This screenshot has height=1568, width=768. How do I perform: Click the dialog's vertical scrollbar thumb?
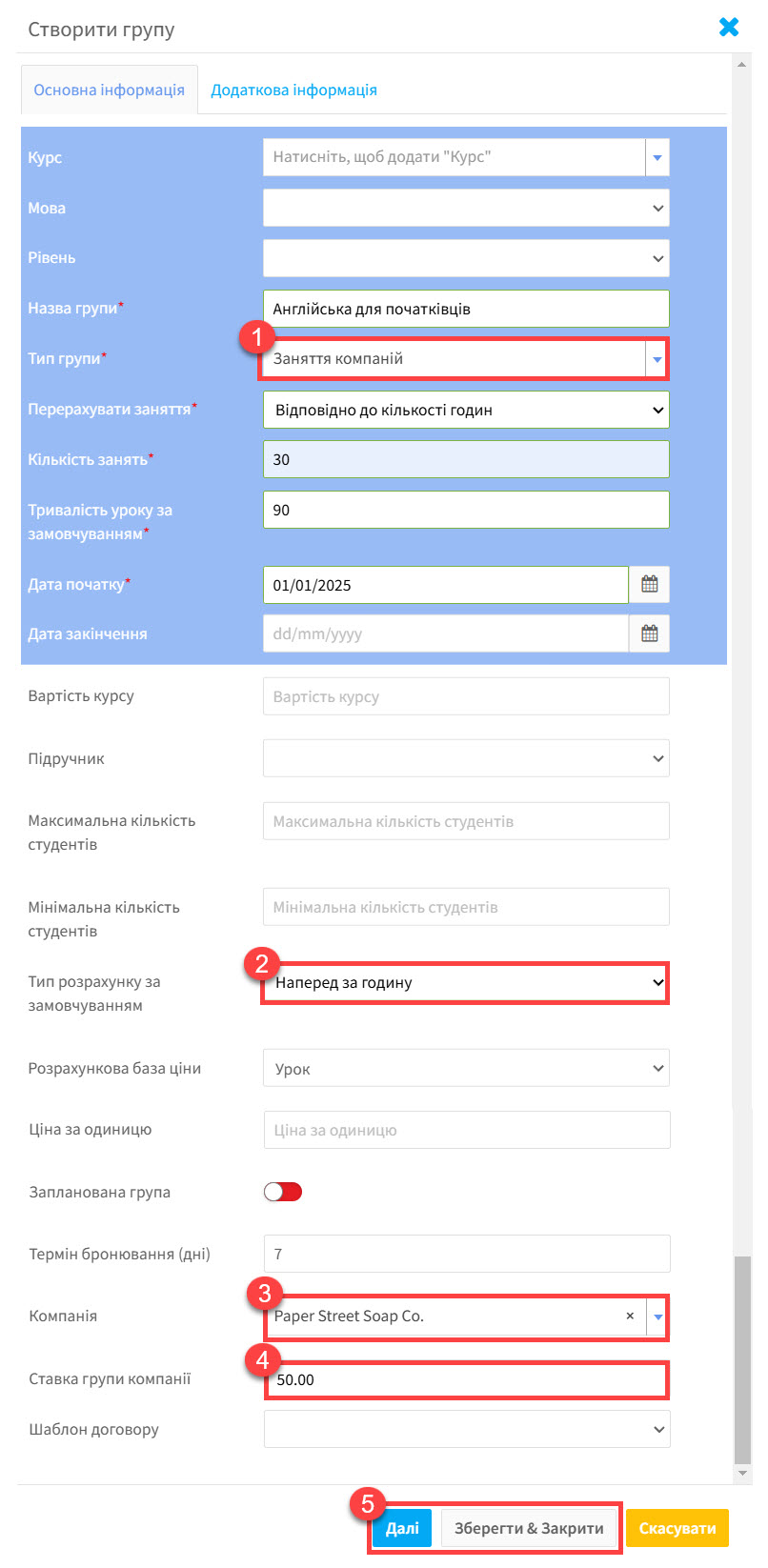point(743,1360)
